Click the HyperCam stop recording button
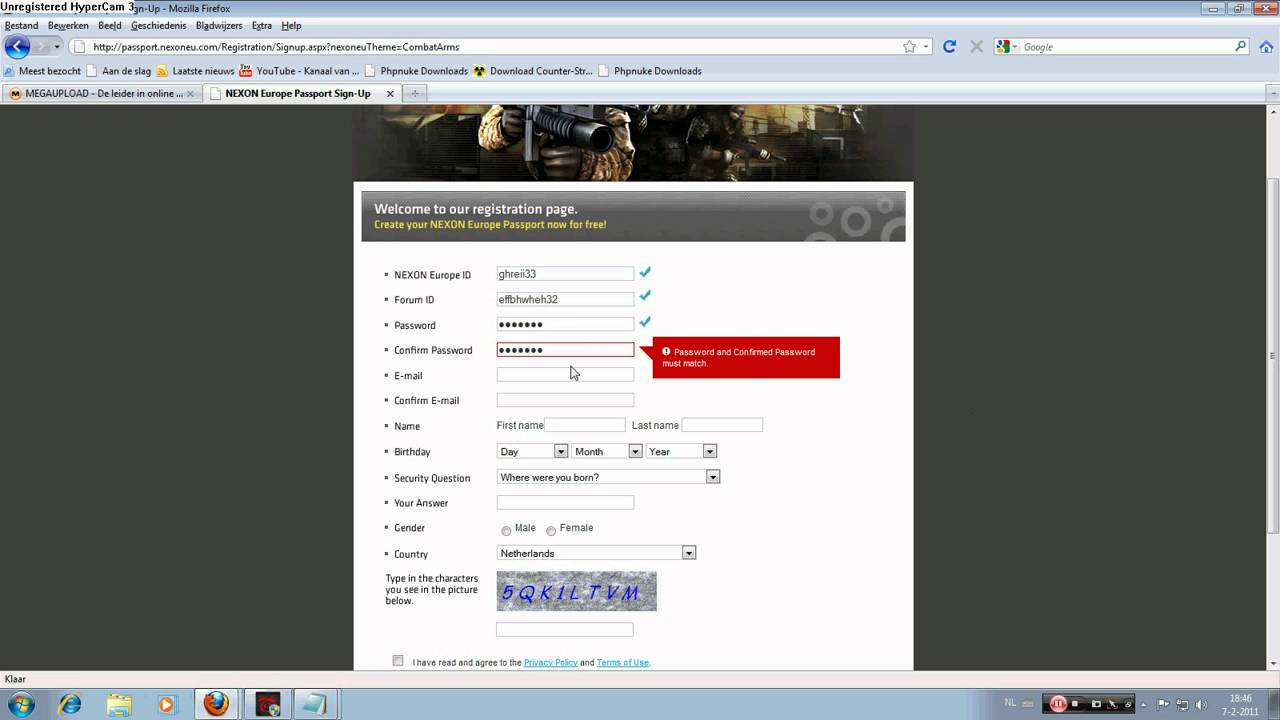 click(x=1075, y=704)
